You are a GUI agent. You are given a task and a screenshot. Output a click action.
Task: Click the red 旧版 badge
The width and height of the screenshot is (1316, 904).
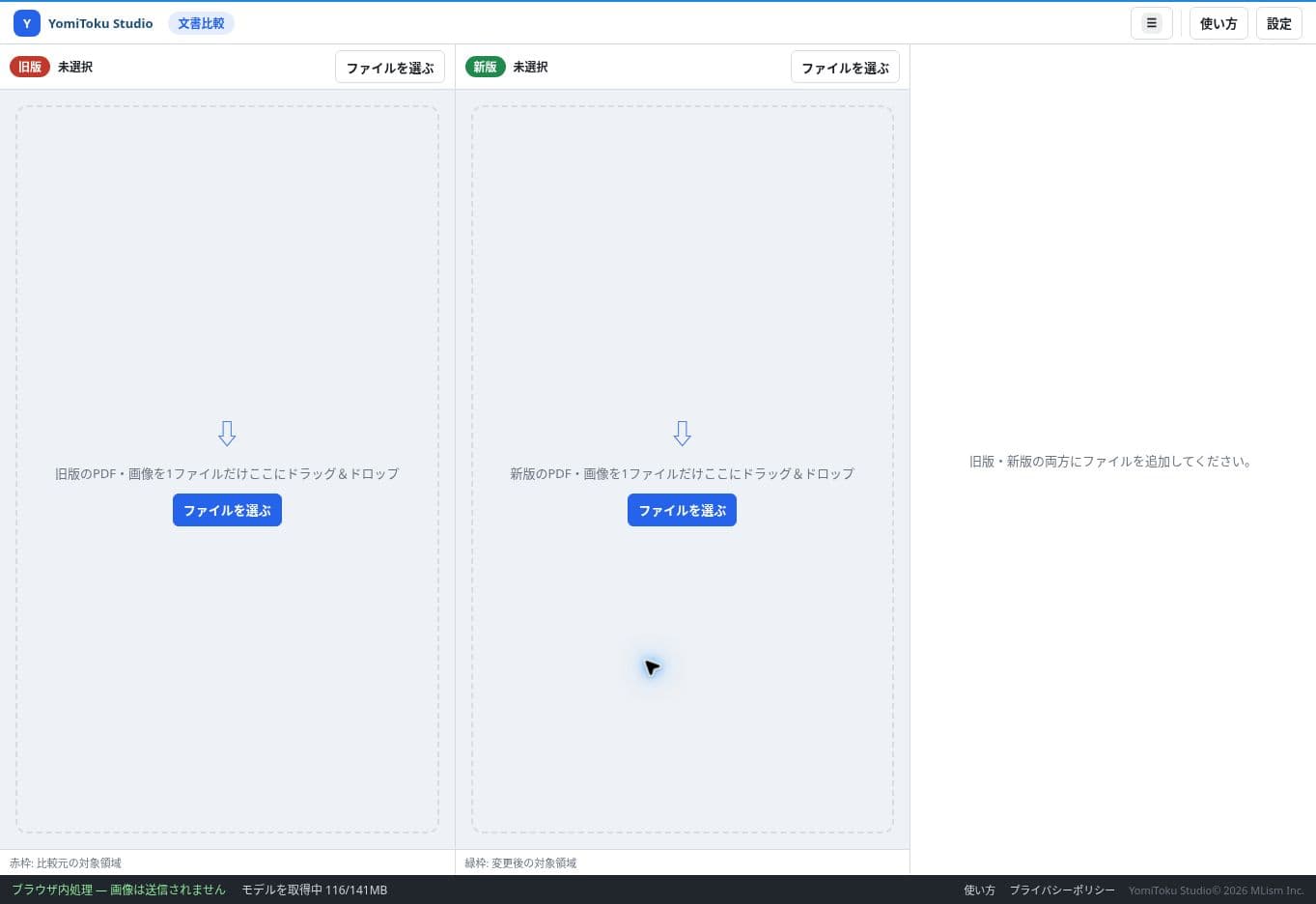30,67
